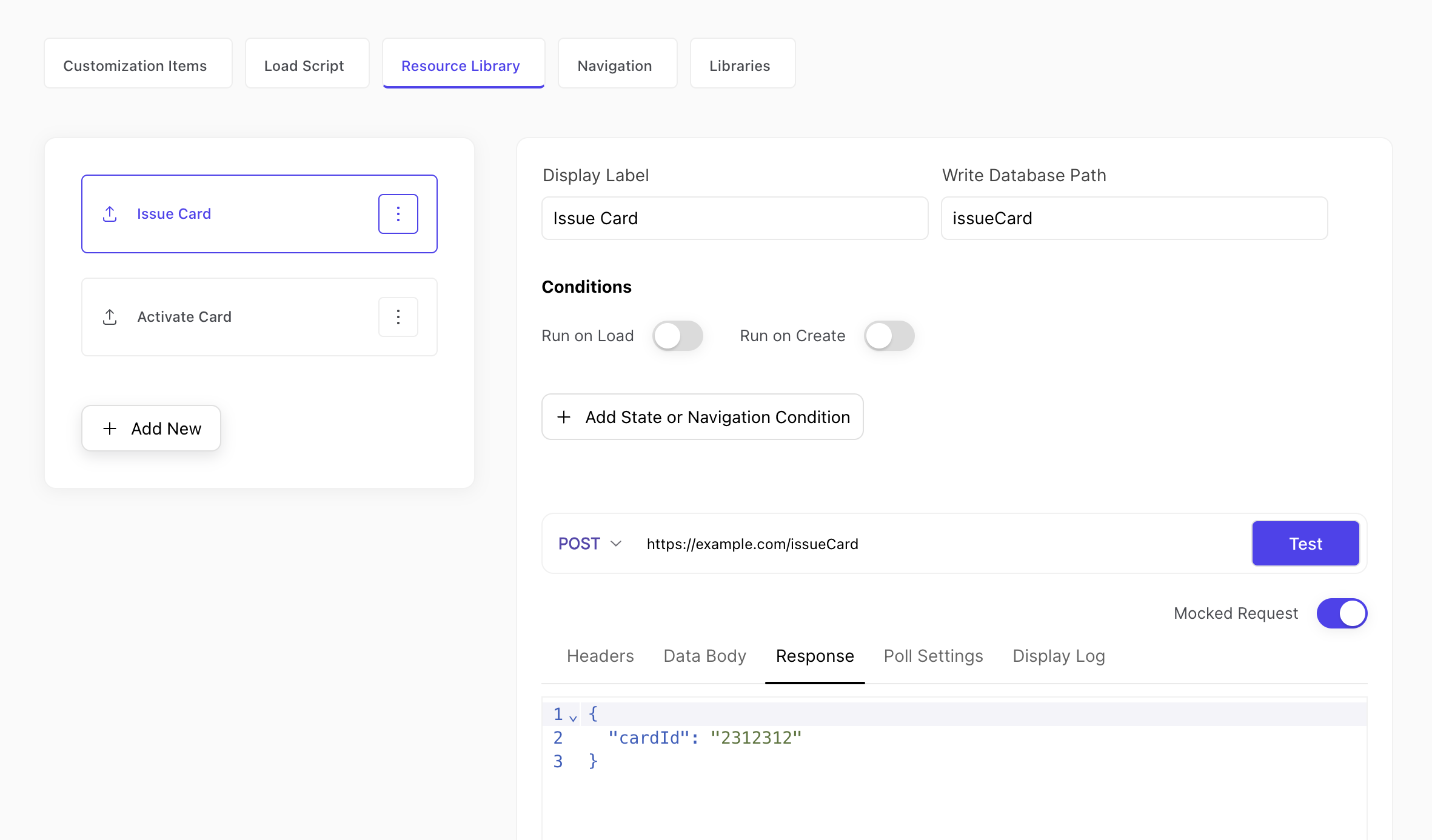Image resolution: width=1432 pixels, height=840 pixels.
Task: Click the upload icon beside Activate Card
Action: point(110,317)
